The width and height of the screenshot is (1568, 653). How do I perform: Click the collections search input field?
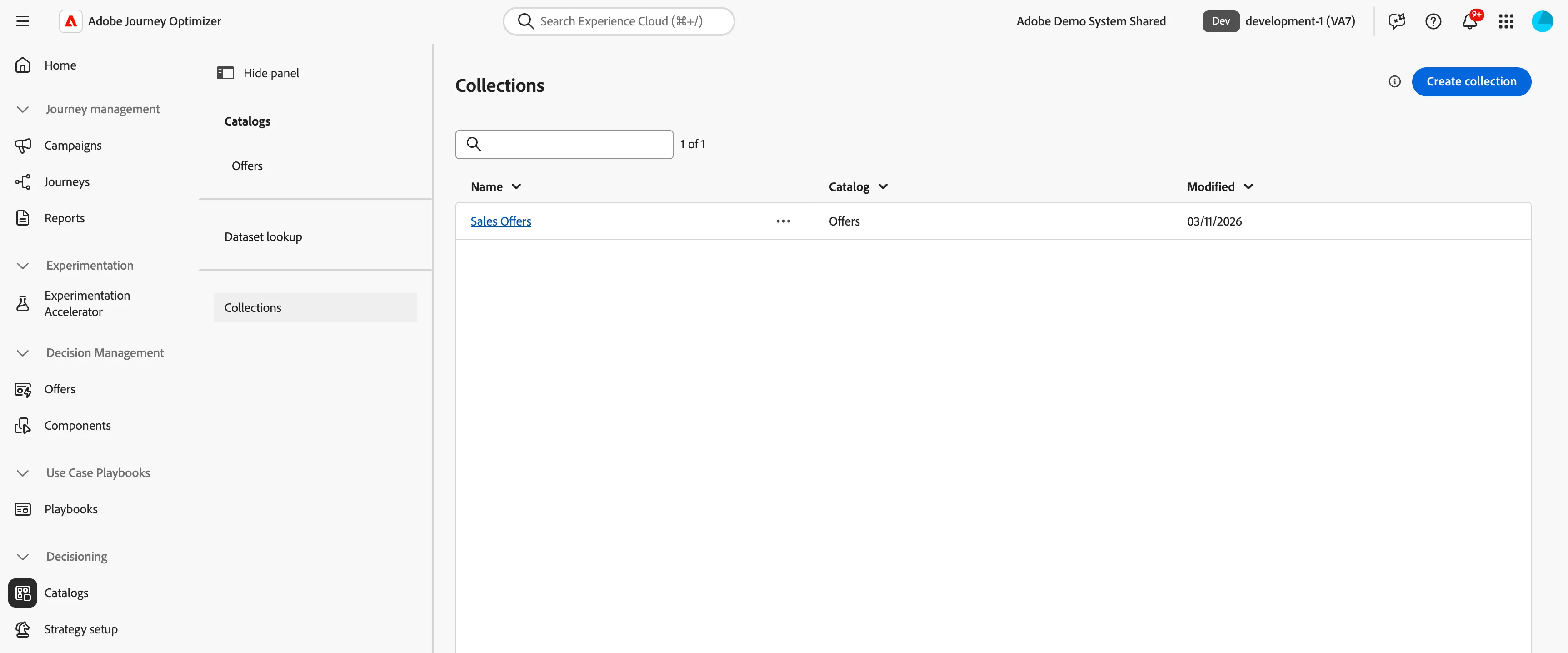point(564,144)
